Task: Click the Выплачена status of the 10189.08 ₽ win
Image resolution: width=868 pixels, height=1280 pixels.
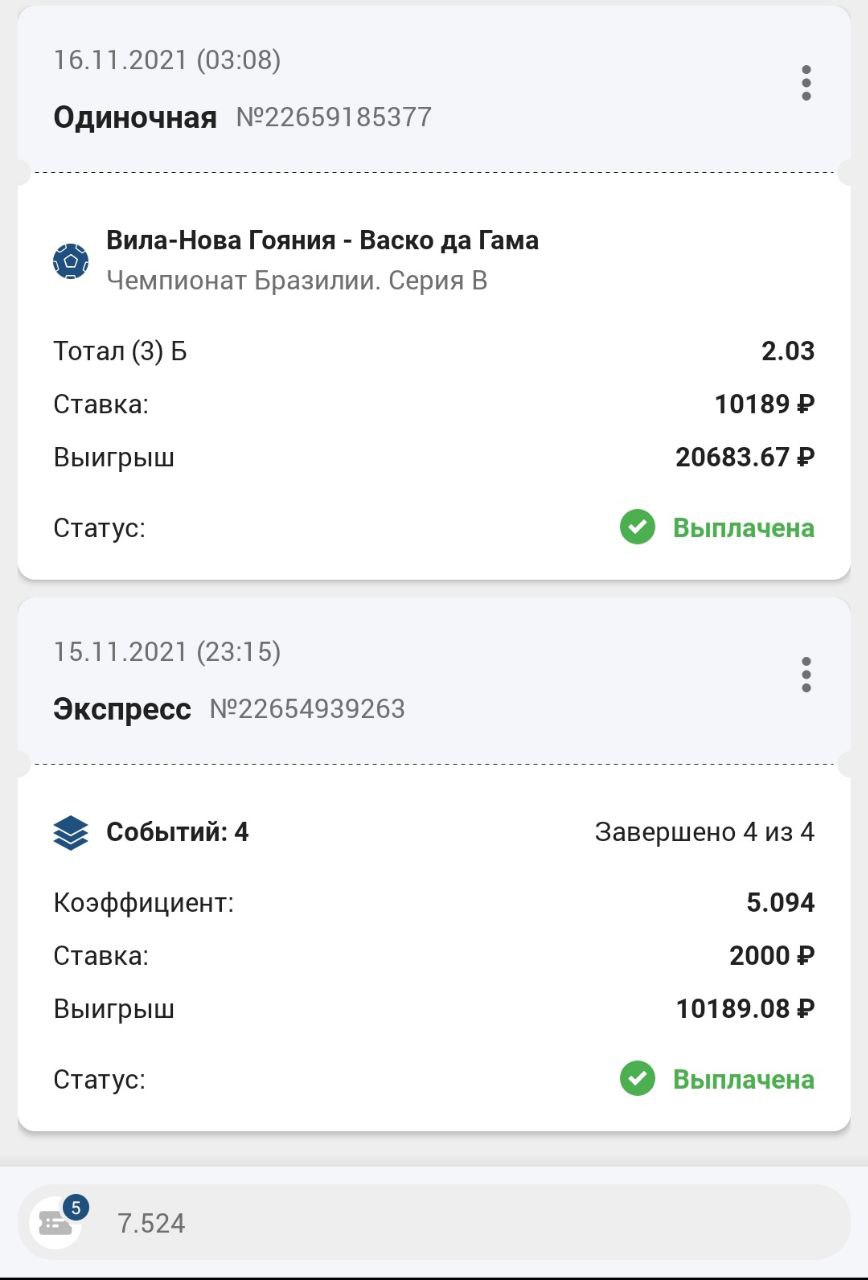Action: click(743, 1080)
